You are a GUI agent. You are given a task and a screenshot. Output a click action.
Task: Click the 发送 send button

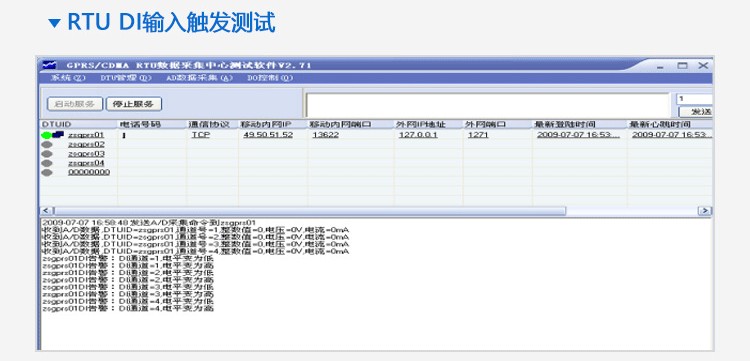point(695,112)
